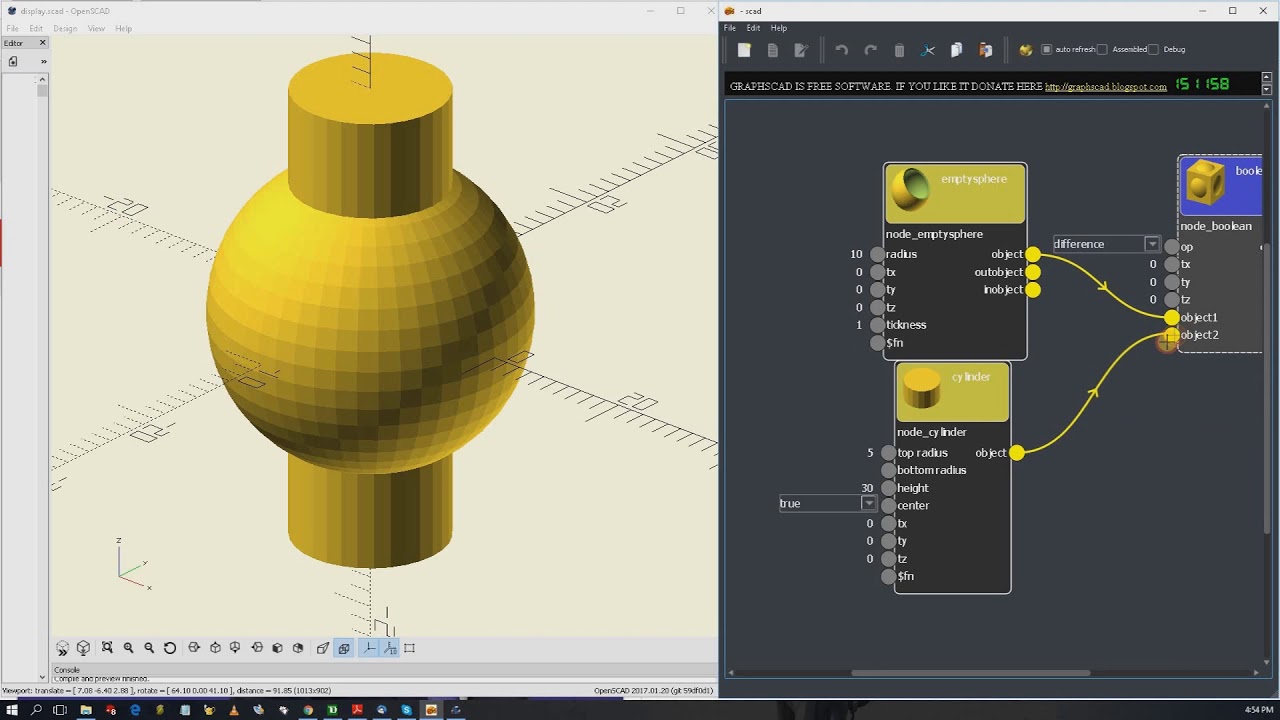Click the Render icon in OpenSCAD toolbar
1280x720 pixels.
[83, 648]
